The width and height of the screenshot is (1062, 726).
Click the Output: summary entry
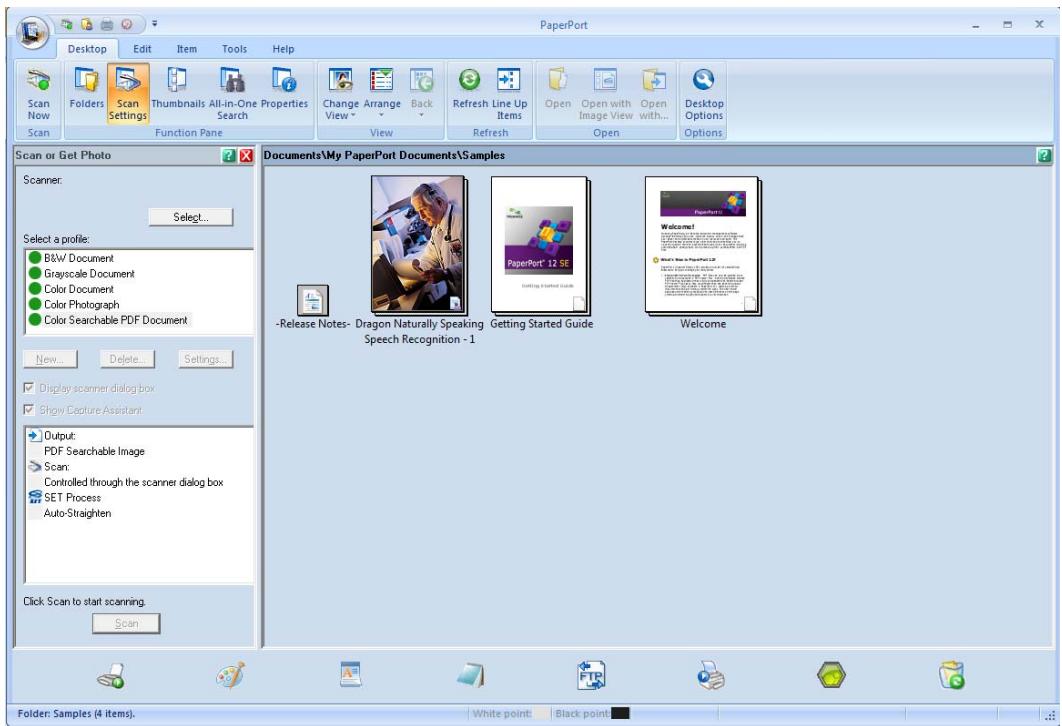point(52,435)
